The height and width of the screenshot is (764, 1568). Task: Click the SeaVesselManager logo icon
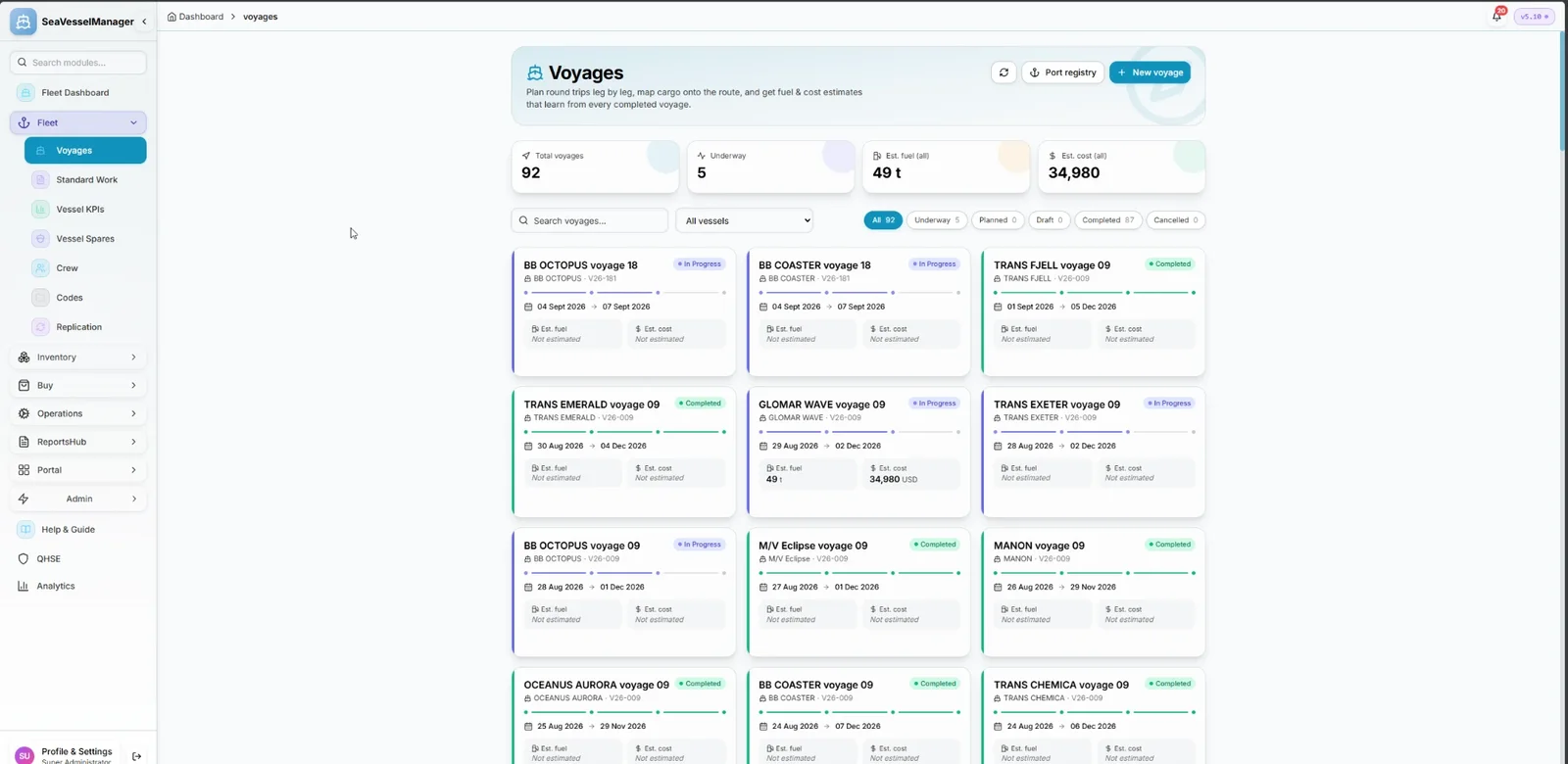[x=23, y=22]
